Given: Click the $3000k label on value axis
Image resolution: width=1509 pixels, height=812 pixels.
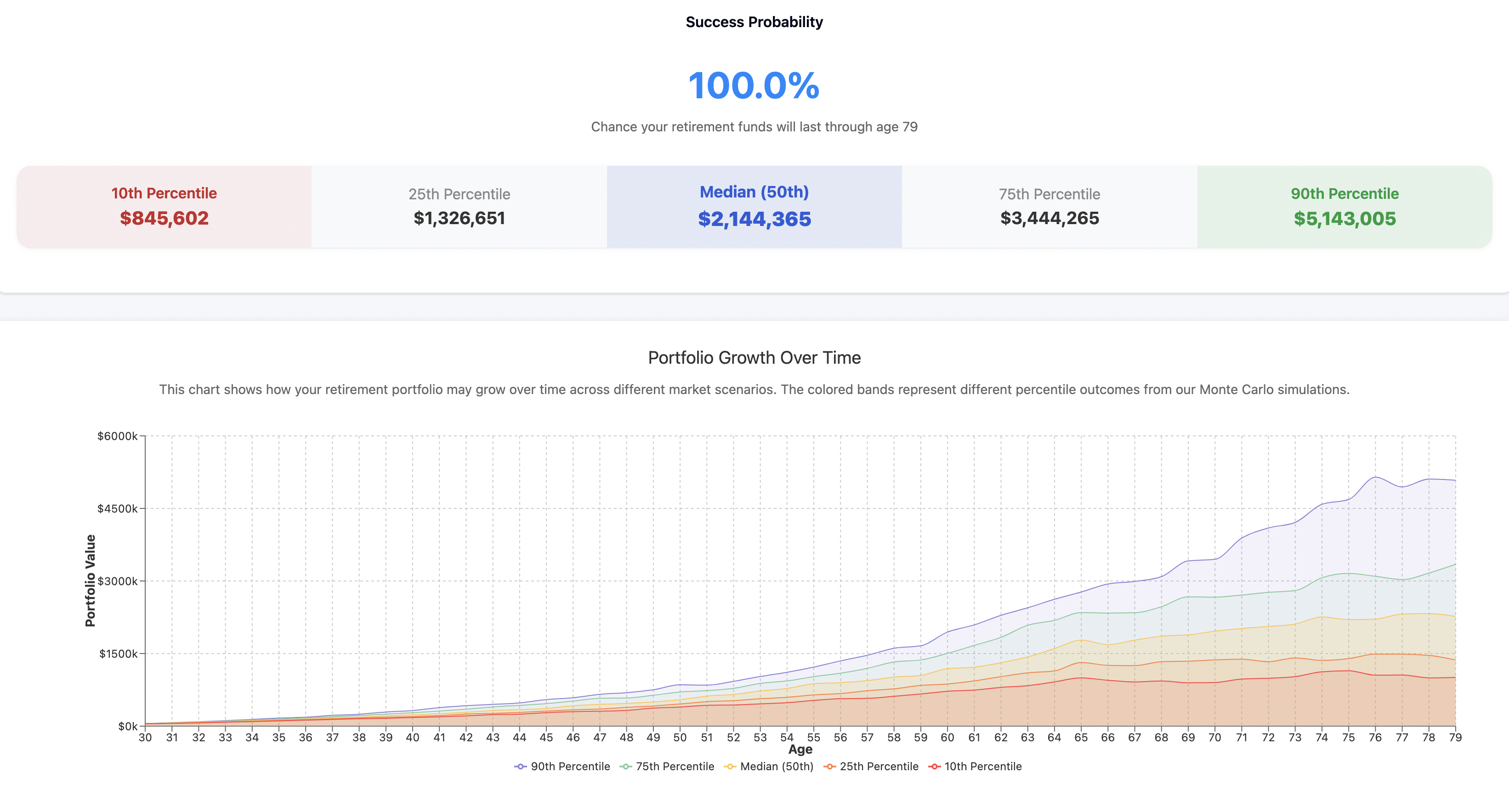Looking at the screenshot, I should coord(118,581).
